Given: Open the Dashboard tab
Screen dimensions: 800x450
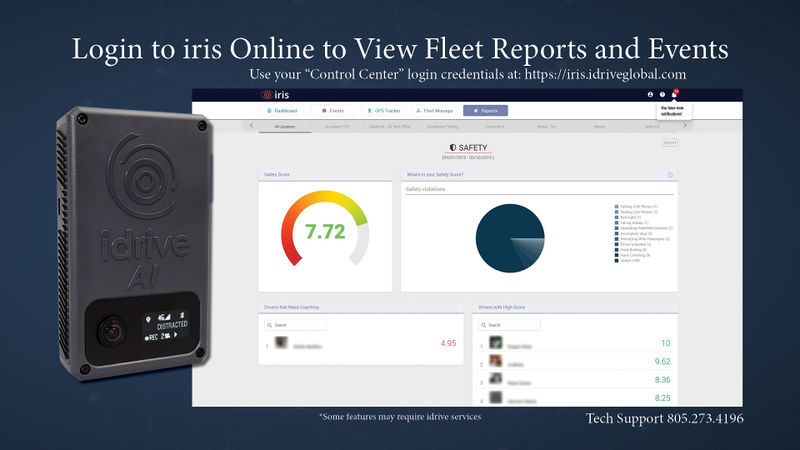Looking at the screenshot, I should 283,110.
